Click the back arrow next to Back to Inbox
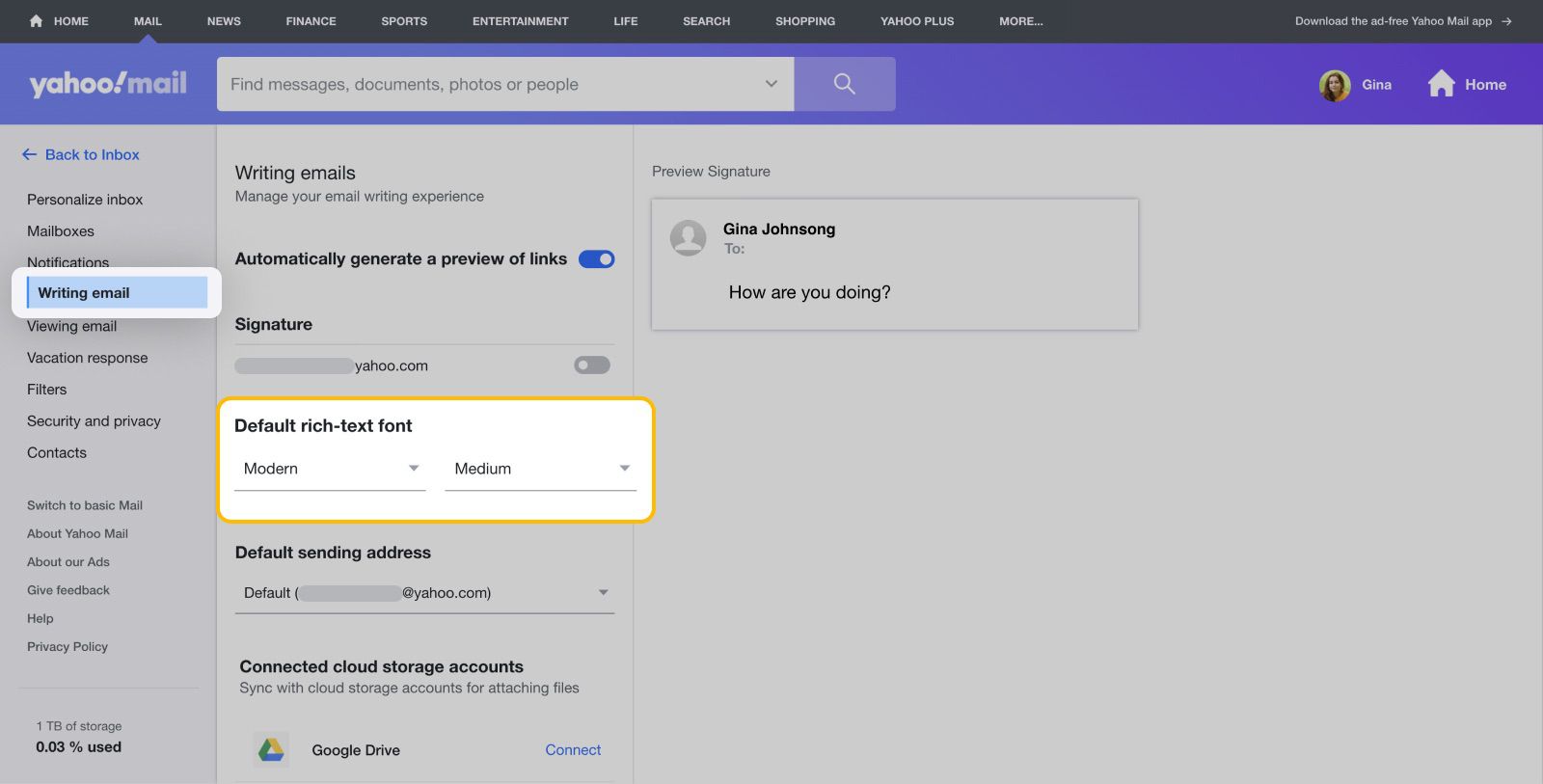 click(x=30, y=154)
